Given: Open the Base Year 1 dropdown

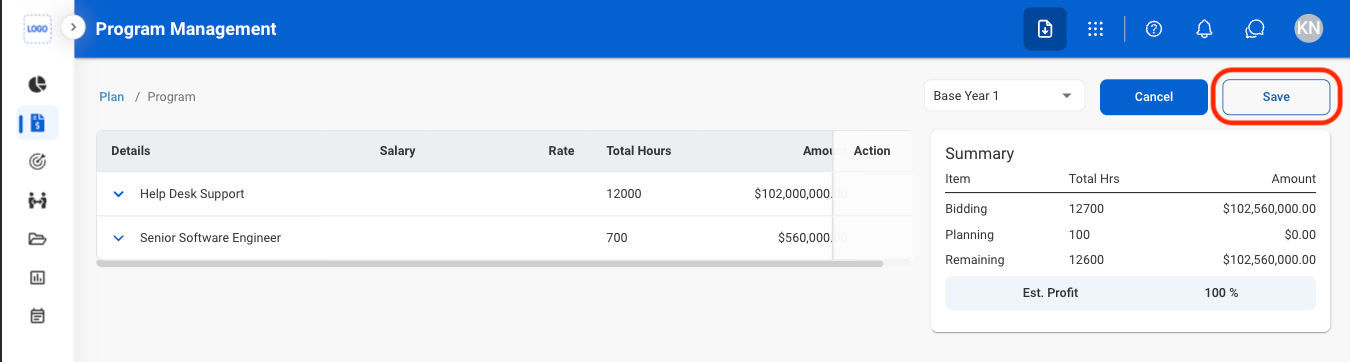Looking at the screenshot, I should tap(1004, 96).
